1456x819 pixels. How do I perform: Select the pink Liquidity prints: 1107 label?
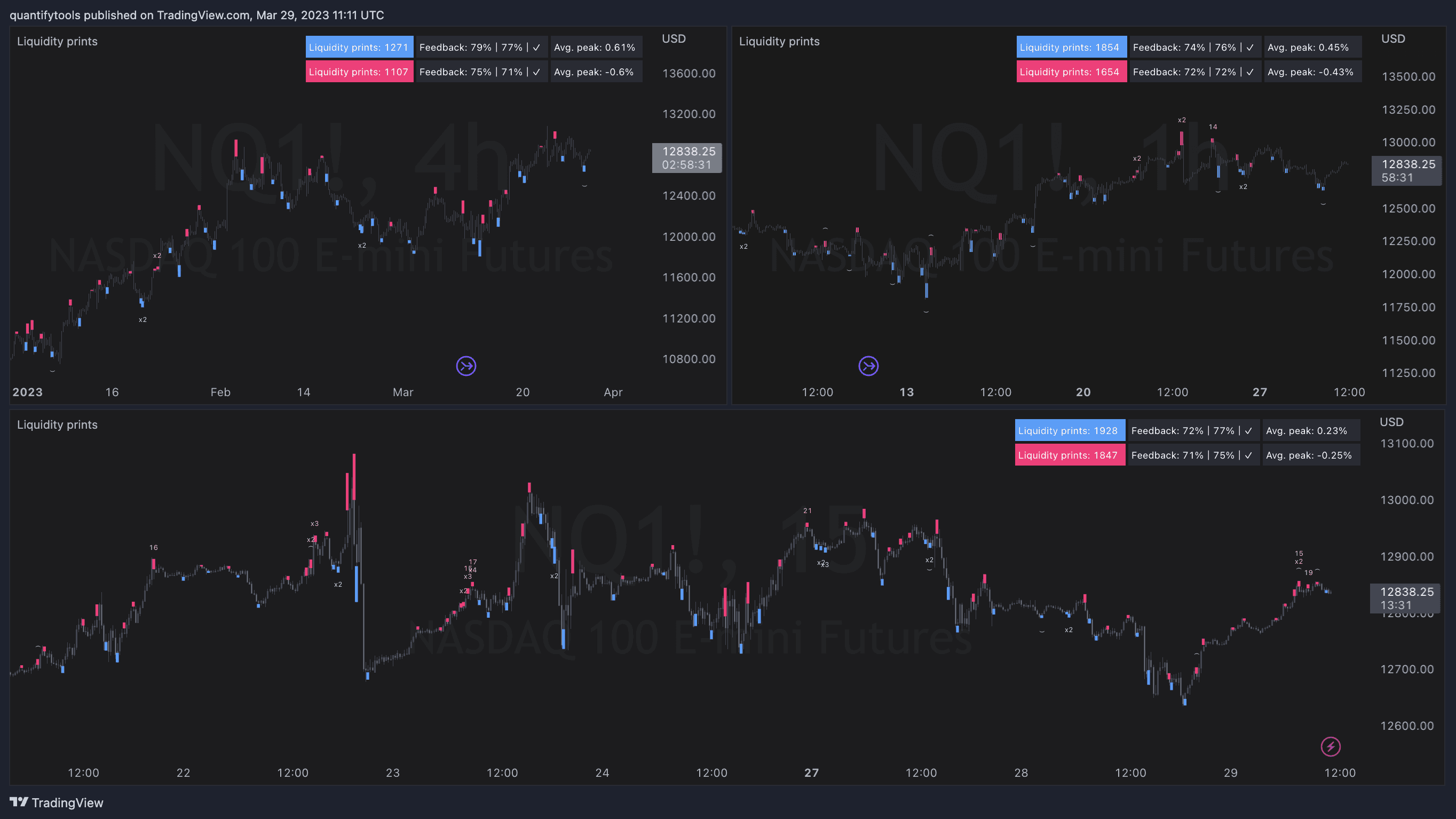pyautogui.click(x=359, y=73)
